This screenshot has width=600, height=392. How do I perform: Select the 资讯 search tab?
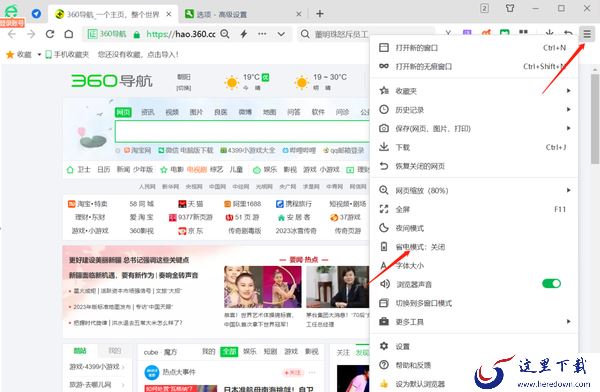tap(148, 112)
